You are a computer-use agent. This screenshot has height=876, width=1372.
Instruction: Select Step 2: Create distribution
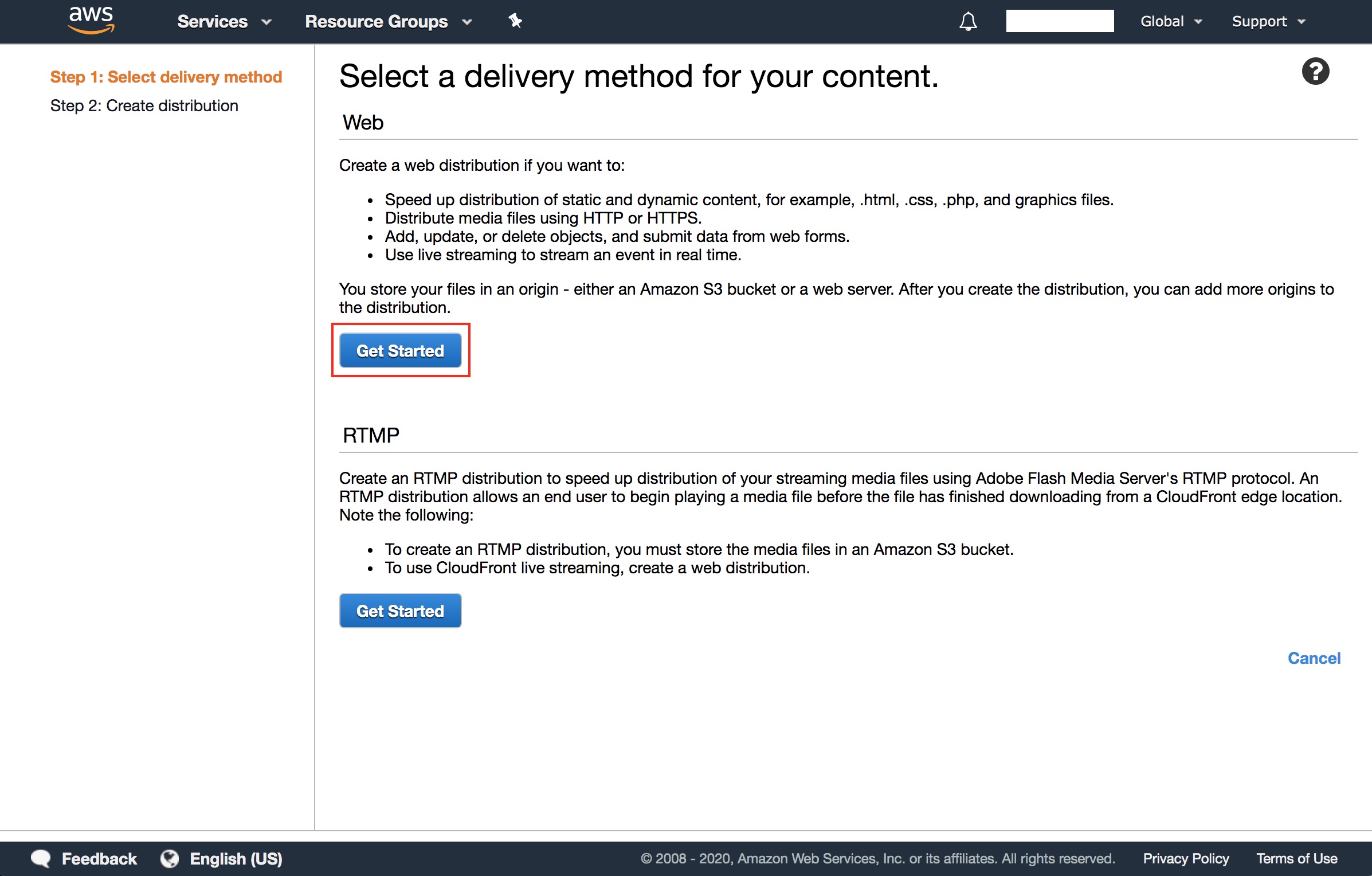pos(144,105)
